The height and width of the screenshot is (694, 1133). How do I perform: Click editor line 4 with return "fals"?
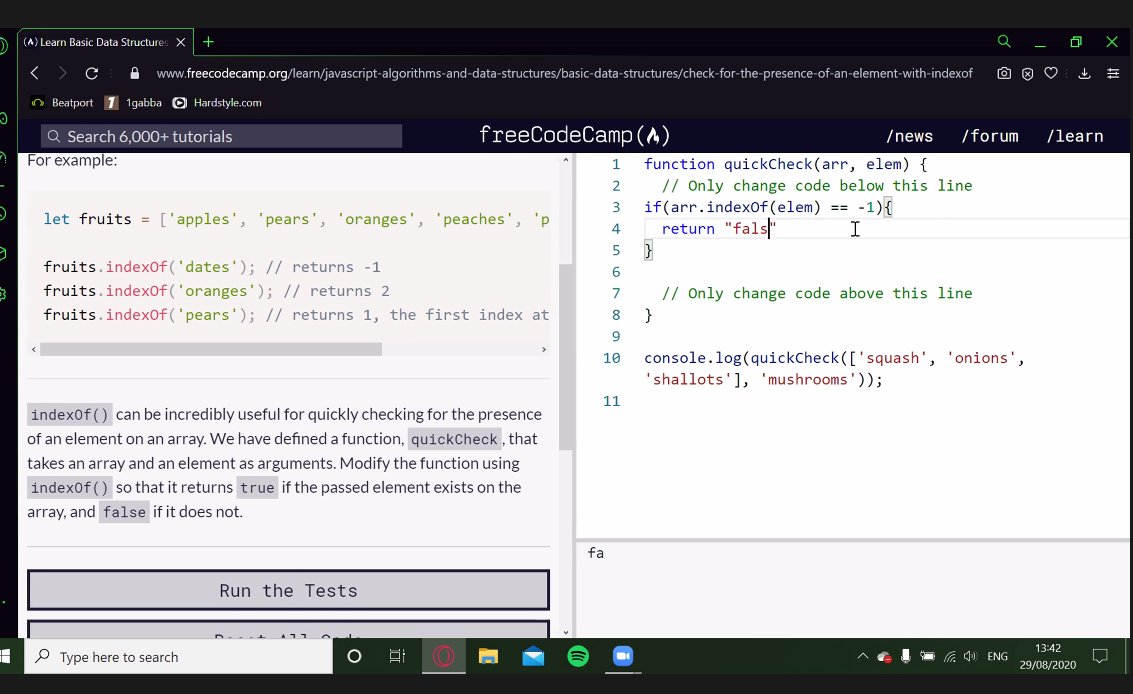click(x=718, y=228)
